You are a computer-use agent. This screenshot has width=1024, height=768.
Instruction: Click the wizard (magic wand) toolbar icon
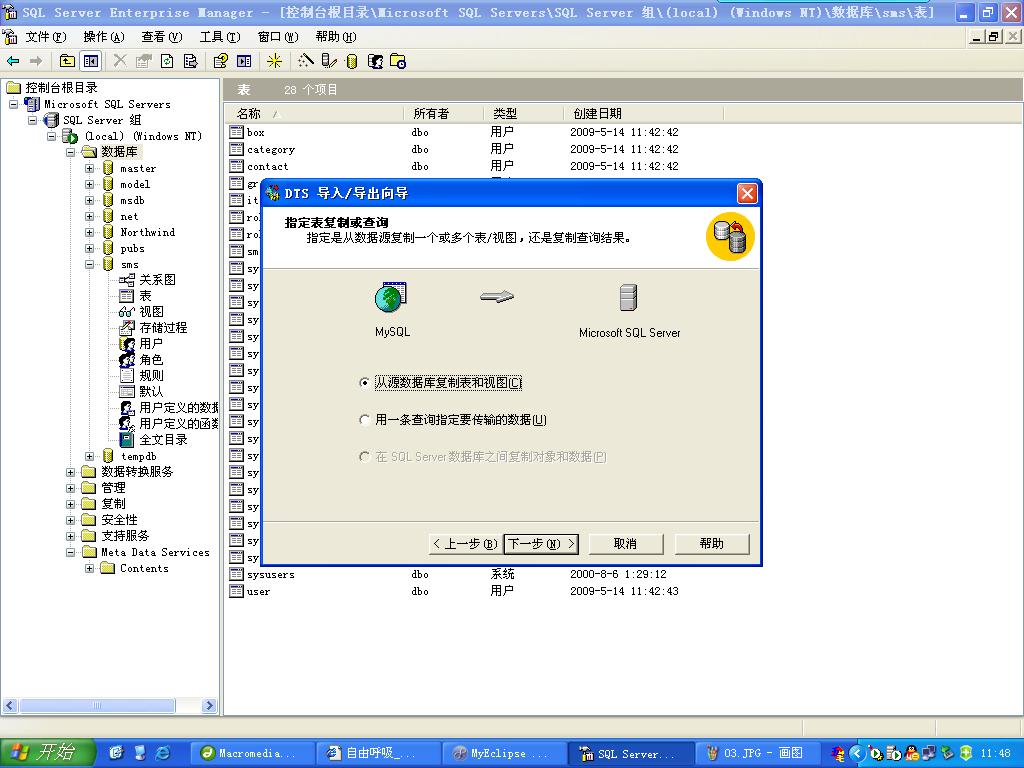tap(301, 61)
